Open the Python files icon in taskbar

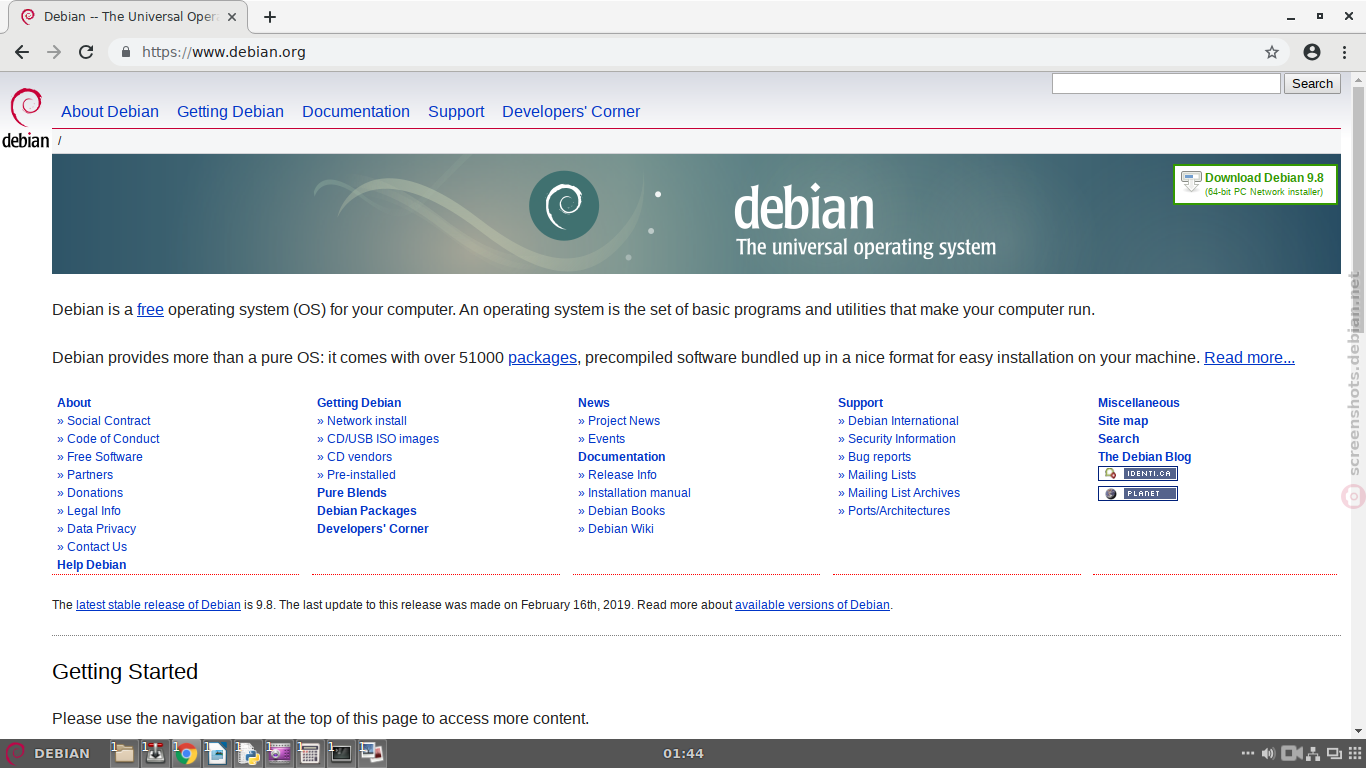click(x=247, y=754)
